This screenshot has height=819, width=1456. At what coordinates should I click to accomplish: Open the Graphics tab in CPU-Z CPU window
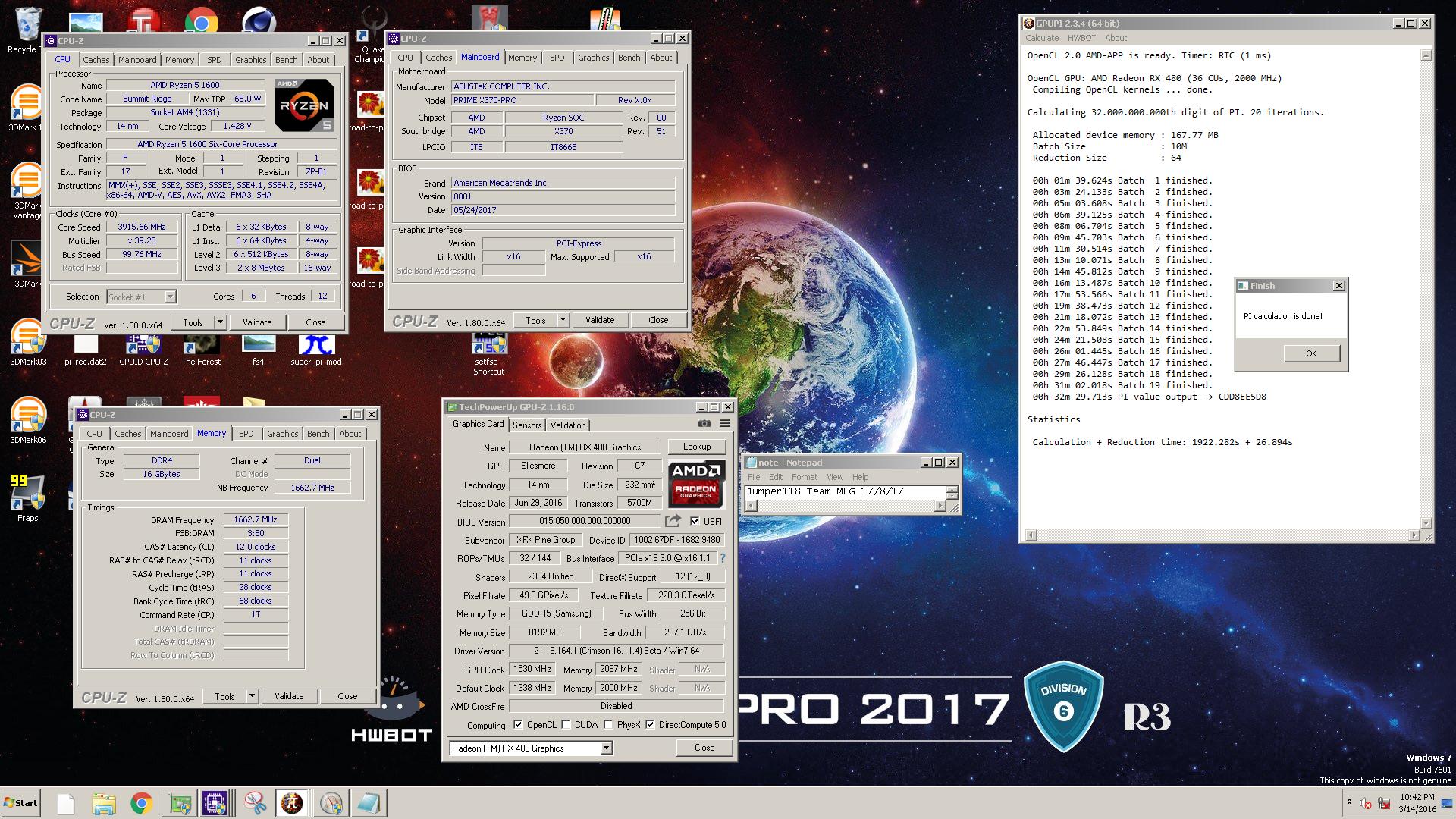pos(251,60)
